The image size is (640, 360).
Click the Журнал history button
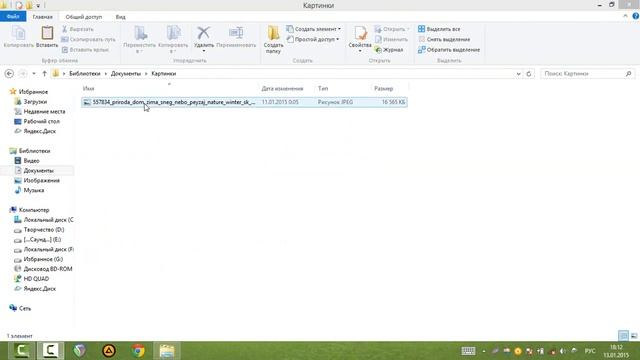(x=389, y=49)
